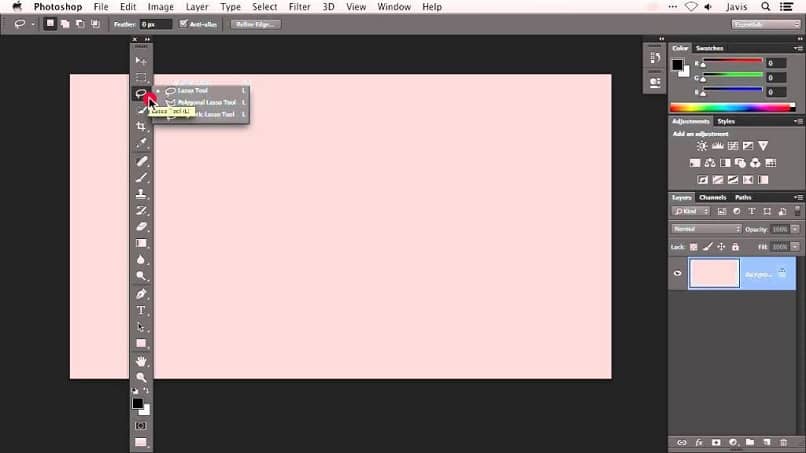Viewport: 806px width, 453px height.
Task: Select the Zoom tool in toolbar
Action: tap(141, 378)
